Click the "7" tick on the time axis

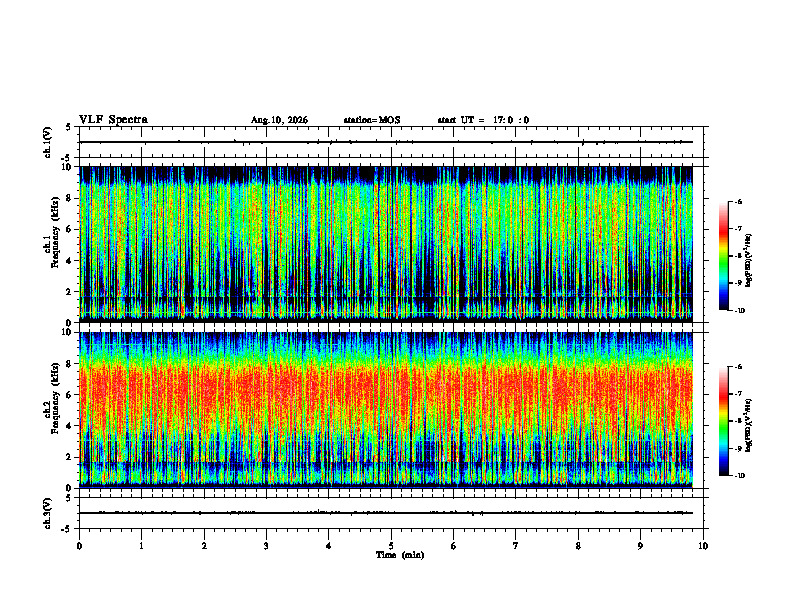516,546
